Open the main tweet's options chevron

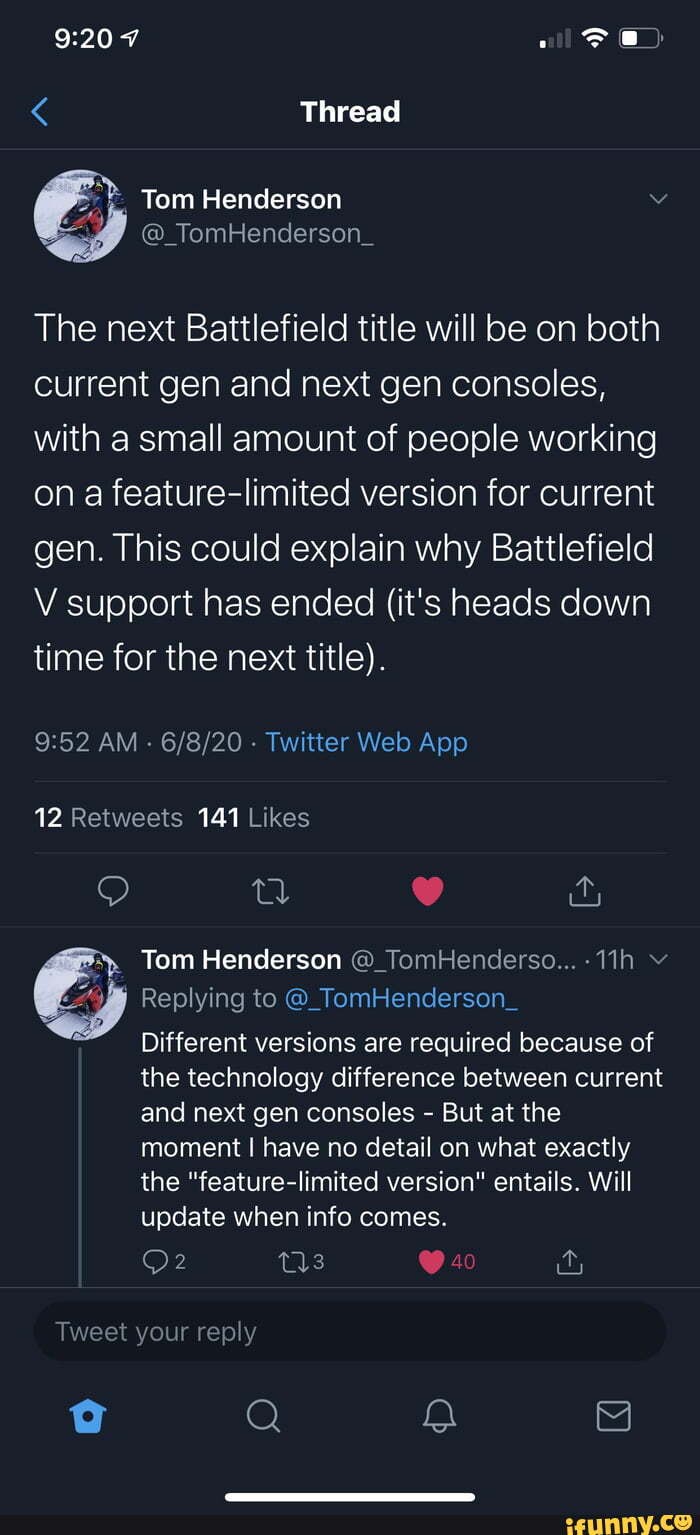coord(658,198)
